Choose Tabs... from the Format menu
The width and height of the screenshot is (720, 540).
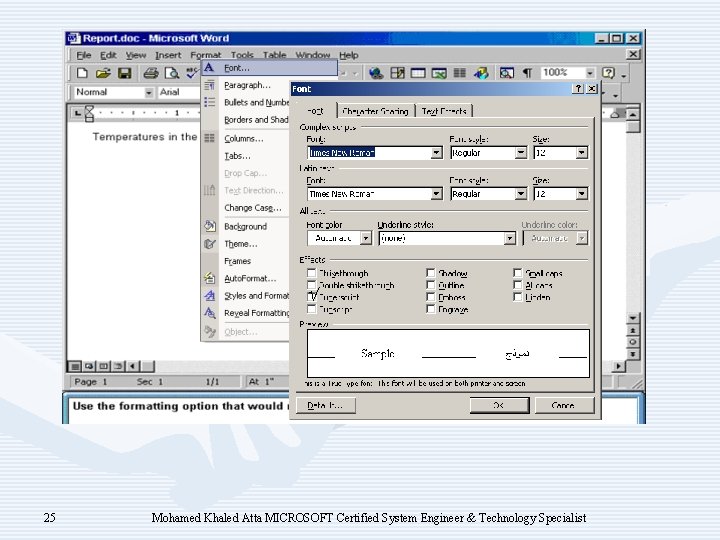(237, 156)
